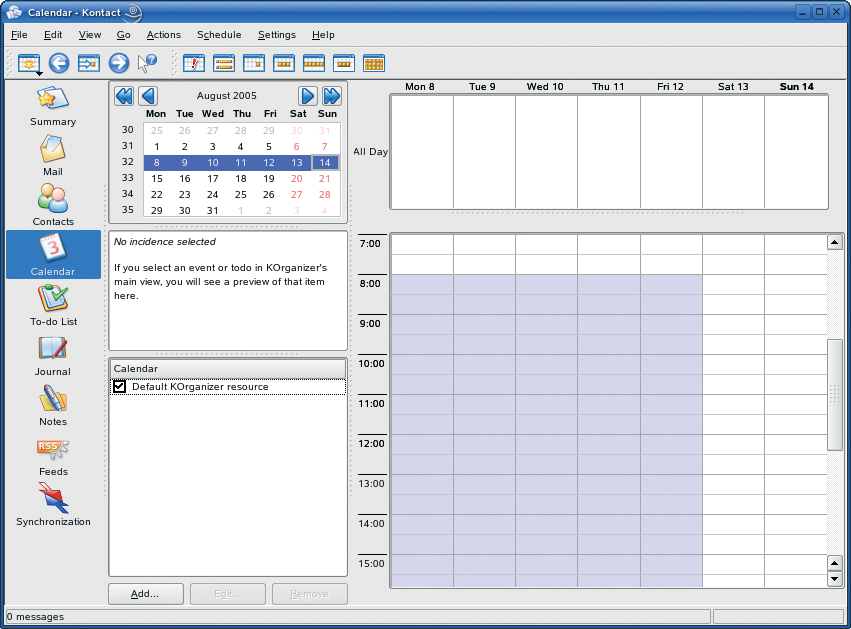Open the Go menu
Viewport: 851px width, 629px height.
coord(123,35)
